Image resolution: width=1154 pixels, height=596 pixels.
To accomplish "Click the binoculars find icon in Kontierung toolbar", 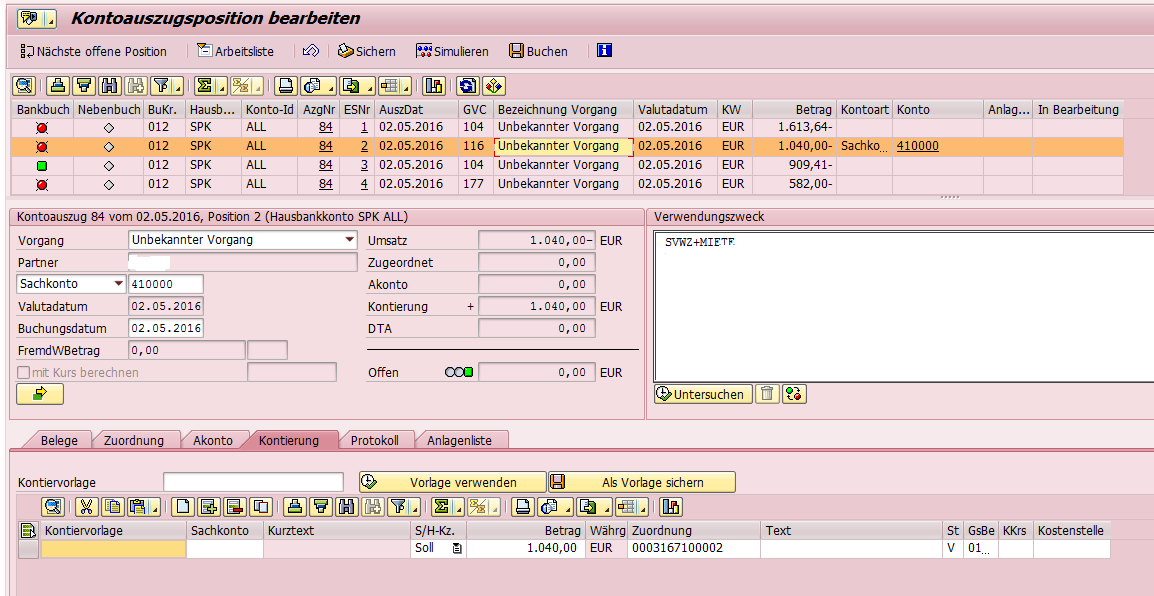I will pos(345,507).
